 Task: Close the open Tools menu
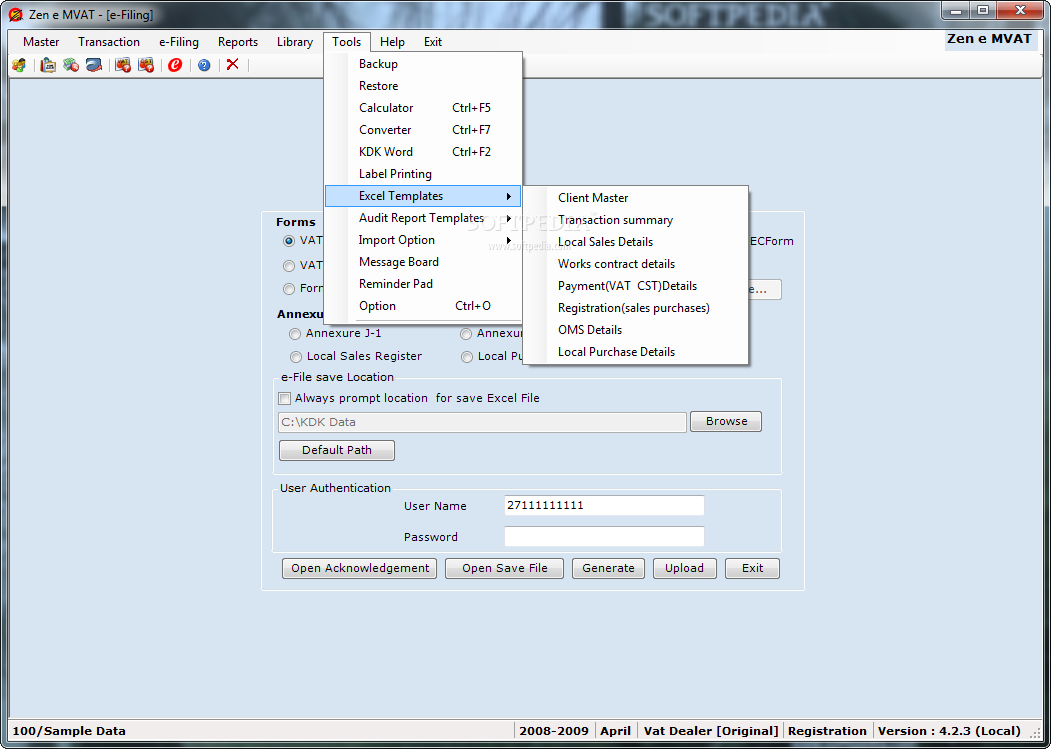click(347, 42)
